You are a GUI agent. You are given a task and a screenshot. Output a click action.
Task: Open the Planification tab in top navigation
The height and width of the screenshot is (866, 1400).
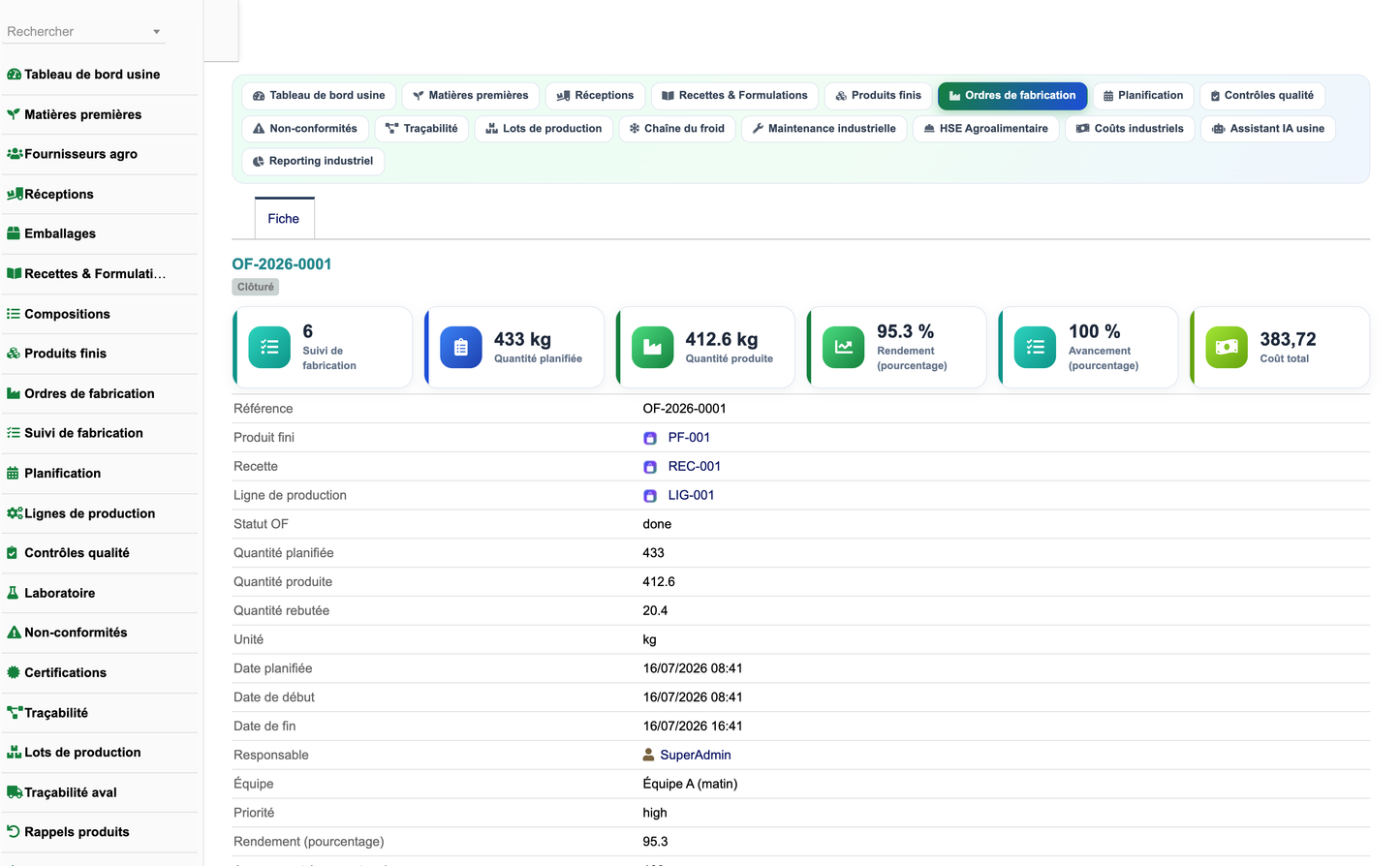(x=1143, y=96)
